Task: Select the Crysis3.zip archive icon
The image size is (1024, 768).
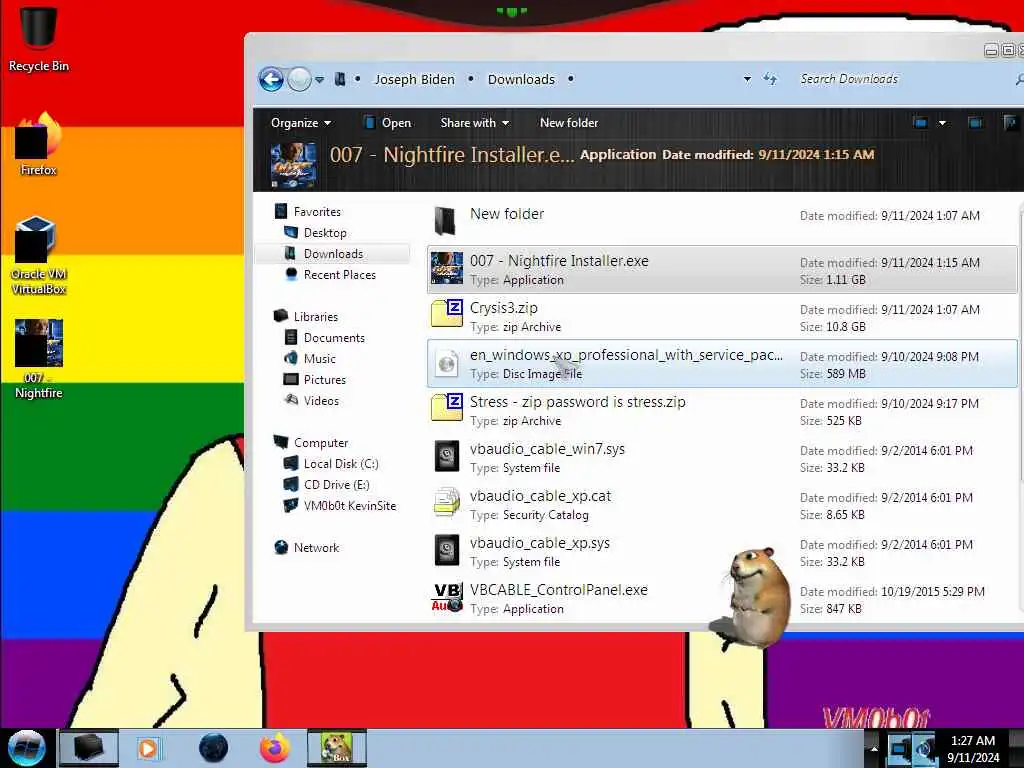Action: (447, 314)
